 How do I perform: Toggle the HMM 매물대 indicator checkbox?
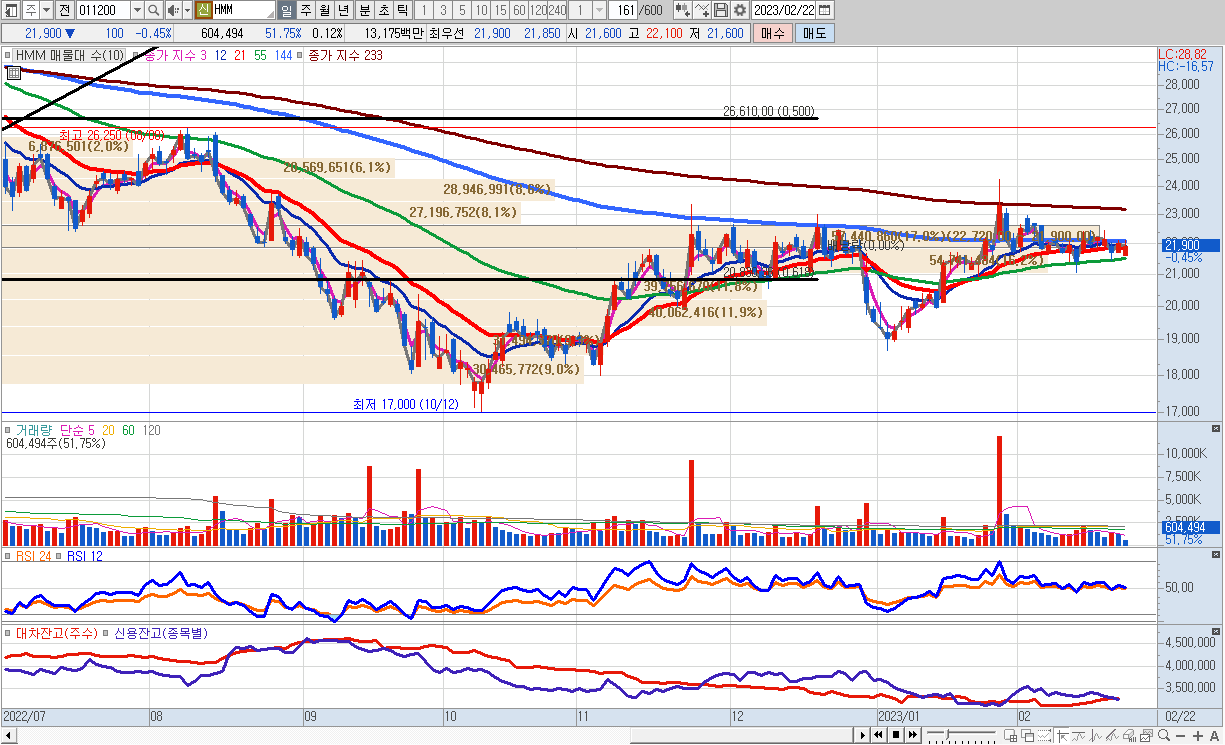8,55
